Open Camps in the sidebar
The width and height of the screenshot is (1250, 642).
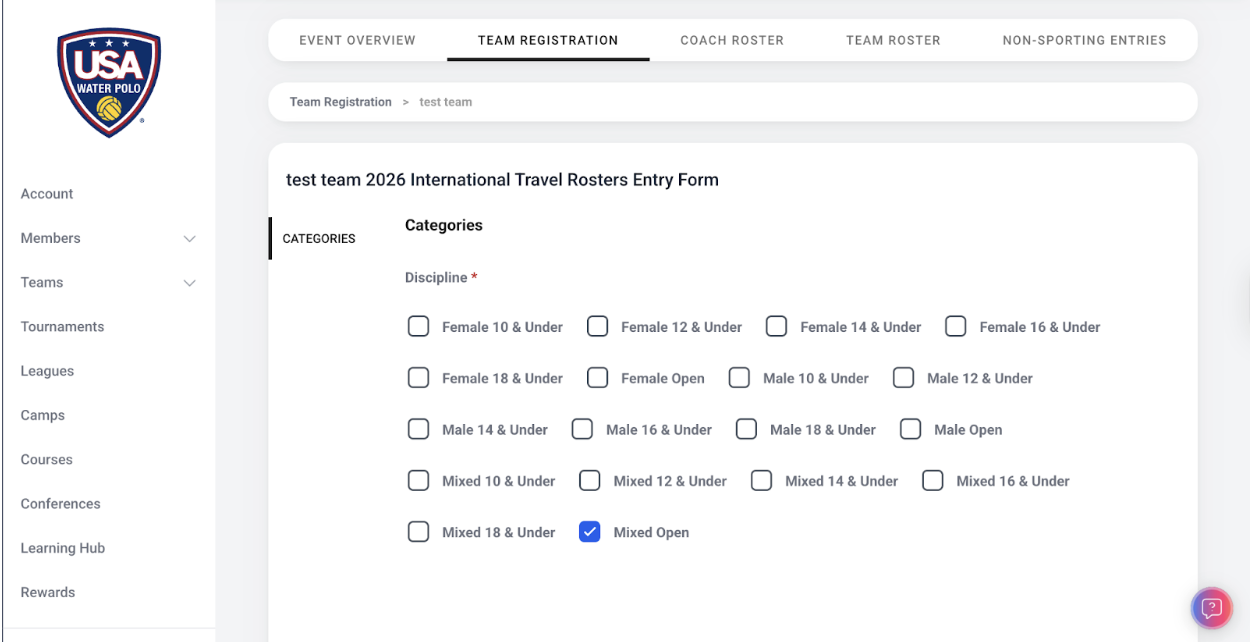click(x=42, y=415)
